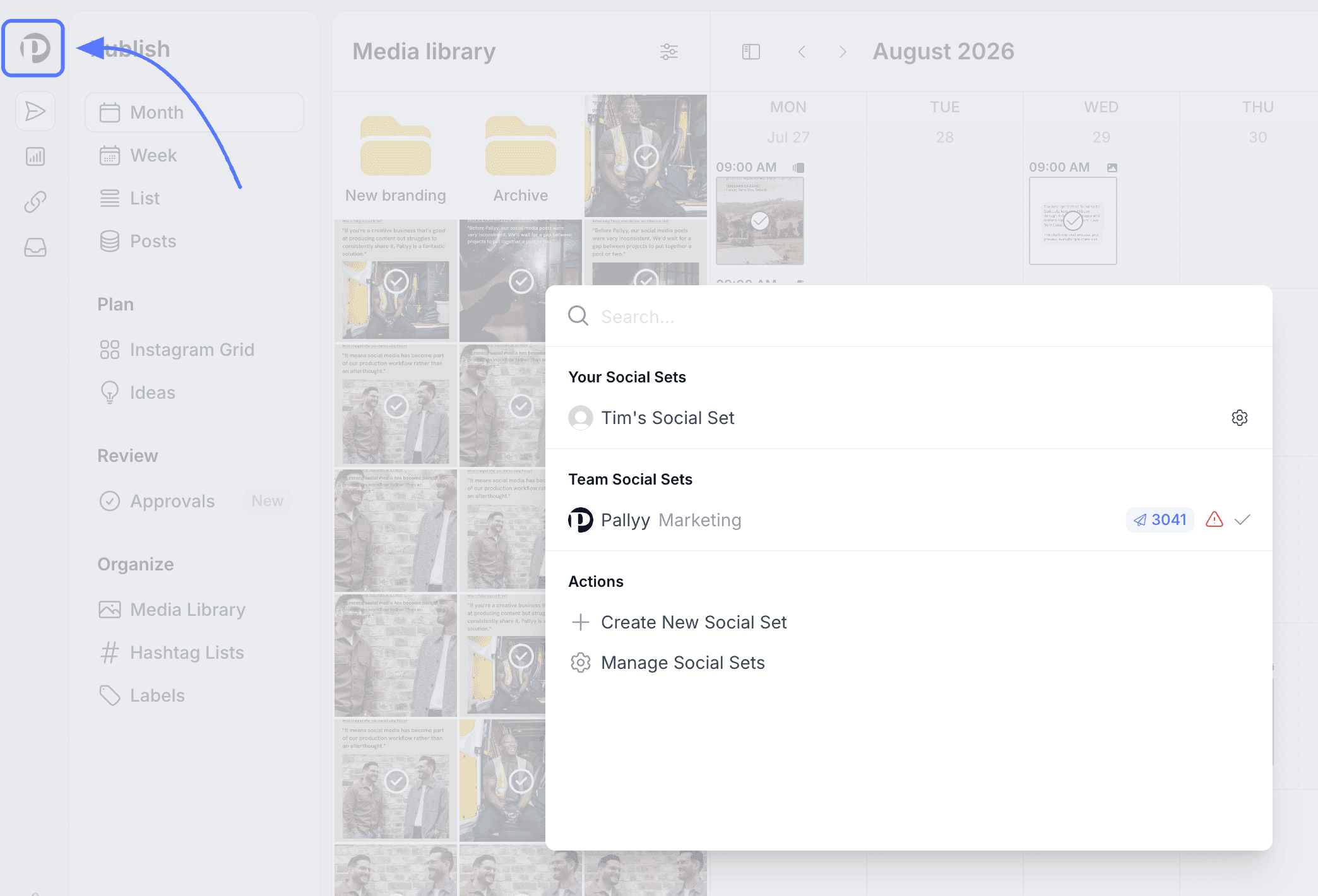Select Tim's Social Set
This screenshot has height=896, width=1318.
[x=909, y=418]
